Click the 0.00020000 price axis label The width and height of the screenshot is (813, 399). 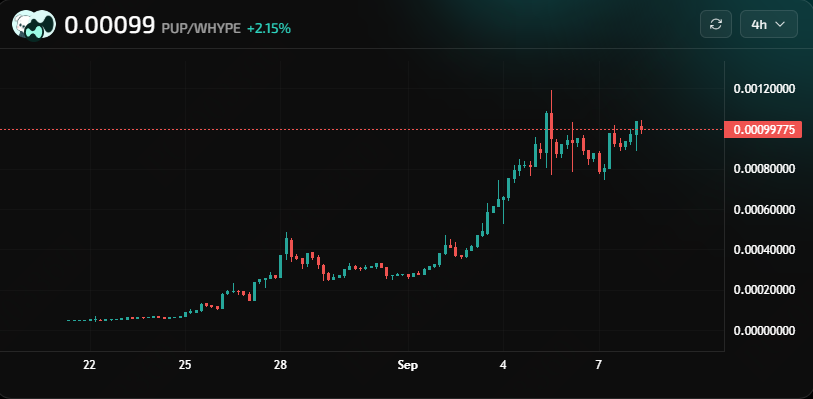(x=764, y=290)
